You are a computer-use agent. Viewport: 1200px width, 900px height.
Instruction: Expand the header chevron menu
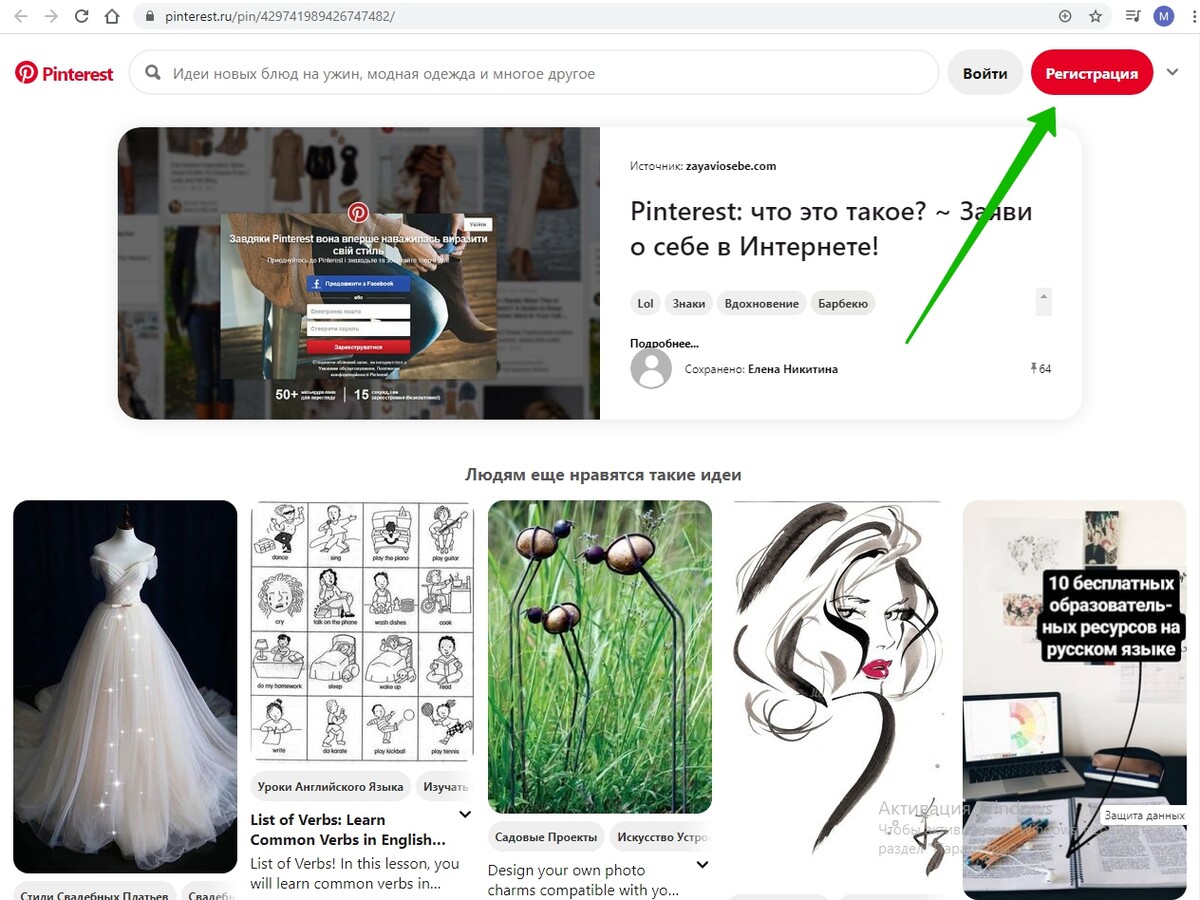click(x=1173, y=72)
